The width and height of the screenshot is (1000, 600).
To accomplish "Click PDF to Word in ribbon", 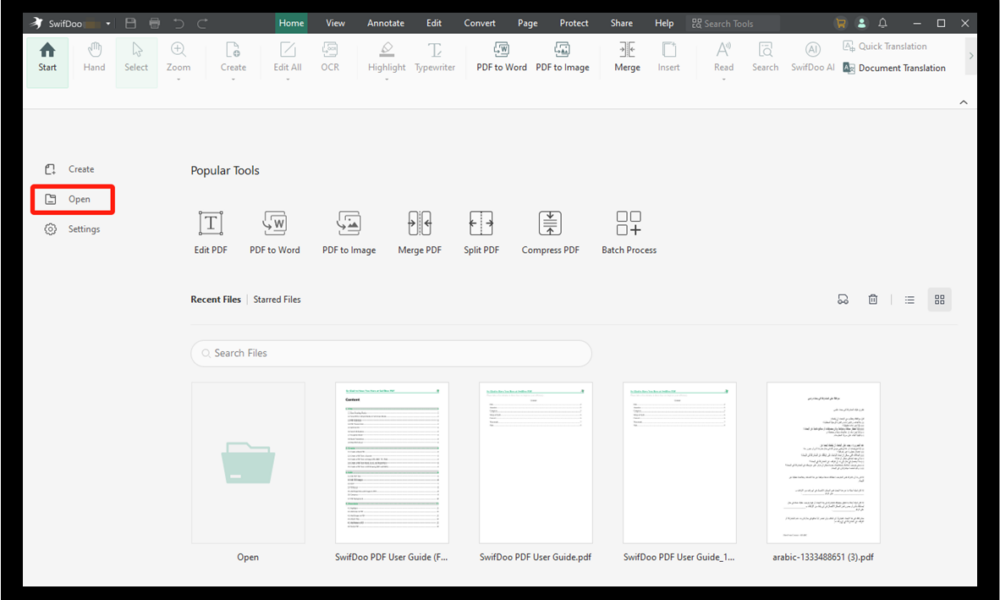I will (x=501, y=57).
